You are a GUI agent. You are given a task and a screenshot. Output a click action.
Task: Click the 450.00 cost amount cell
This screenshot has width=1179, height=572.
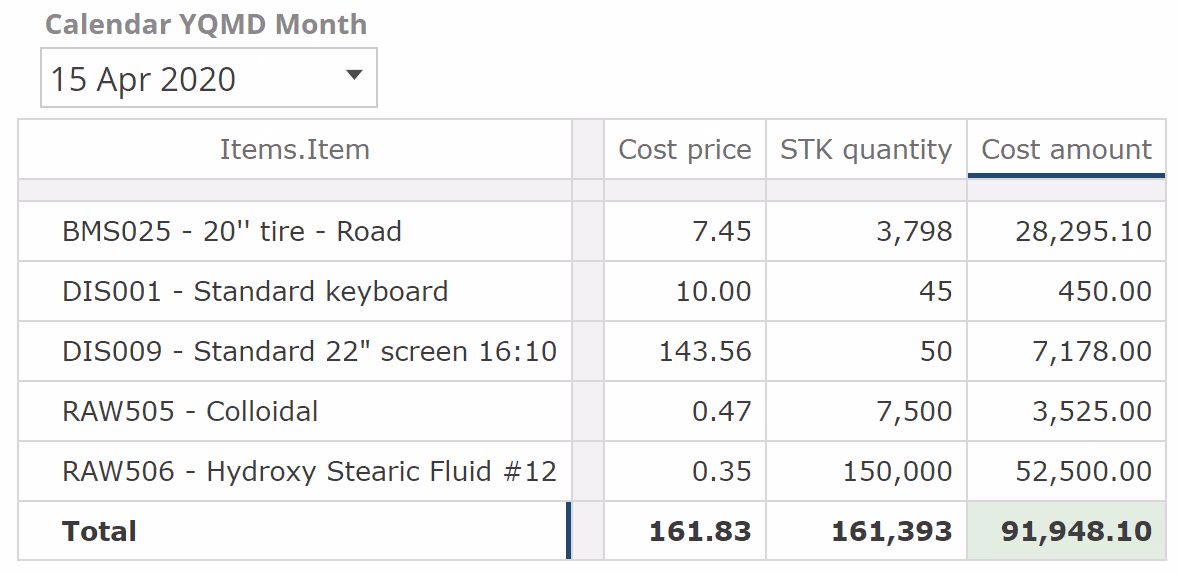1105,292
